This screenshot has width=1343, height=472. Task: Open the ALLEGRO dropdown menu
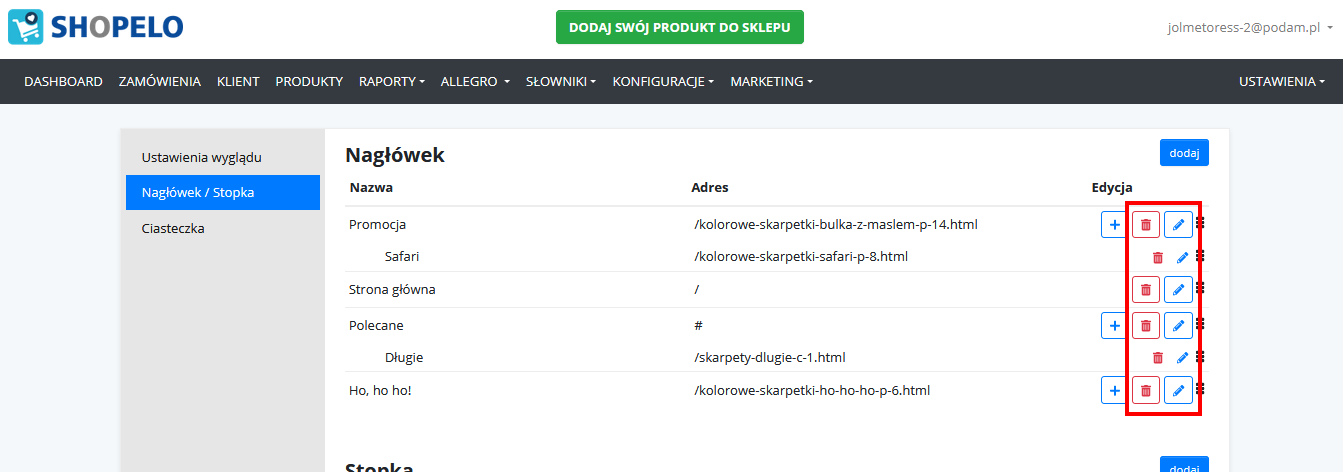click(x=475, y=82)
